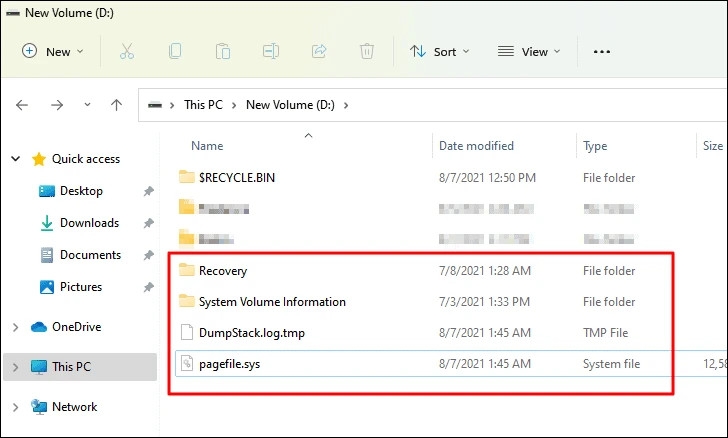
Task: Click This PC in breadcrumb path
Action: tap(203, 105)
